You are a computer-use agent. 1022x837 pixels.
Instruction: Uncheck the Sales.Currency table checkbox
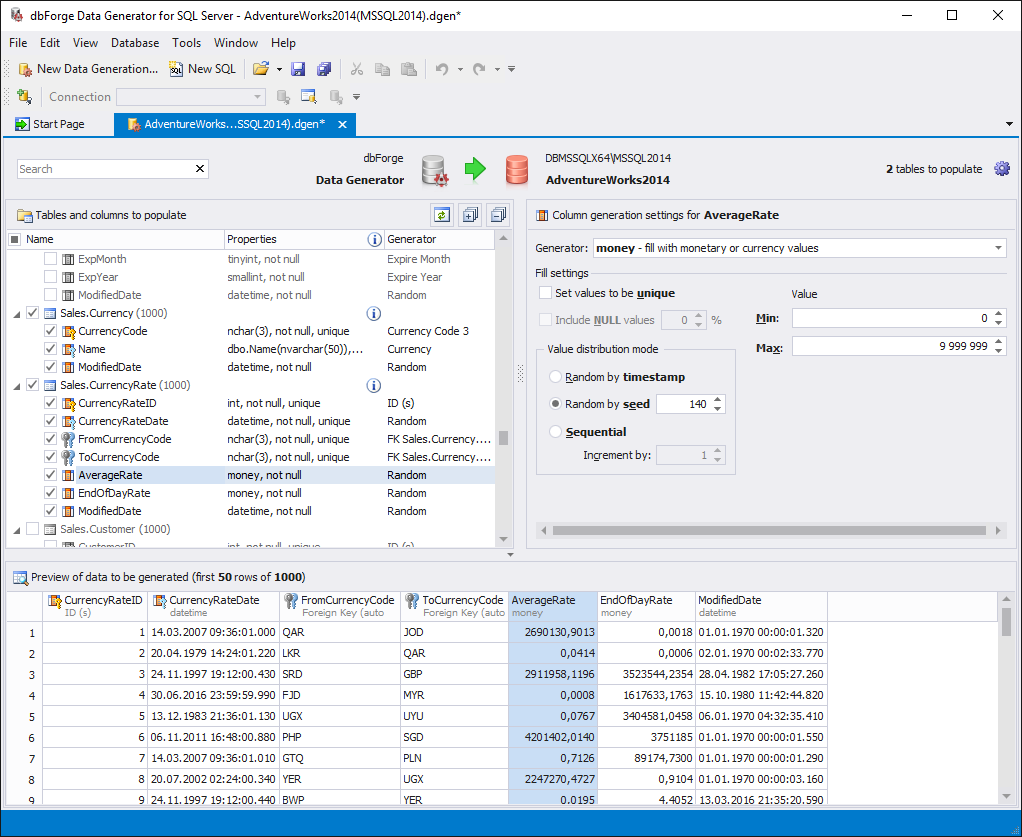click(x=32, y=313)
